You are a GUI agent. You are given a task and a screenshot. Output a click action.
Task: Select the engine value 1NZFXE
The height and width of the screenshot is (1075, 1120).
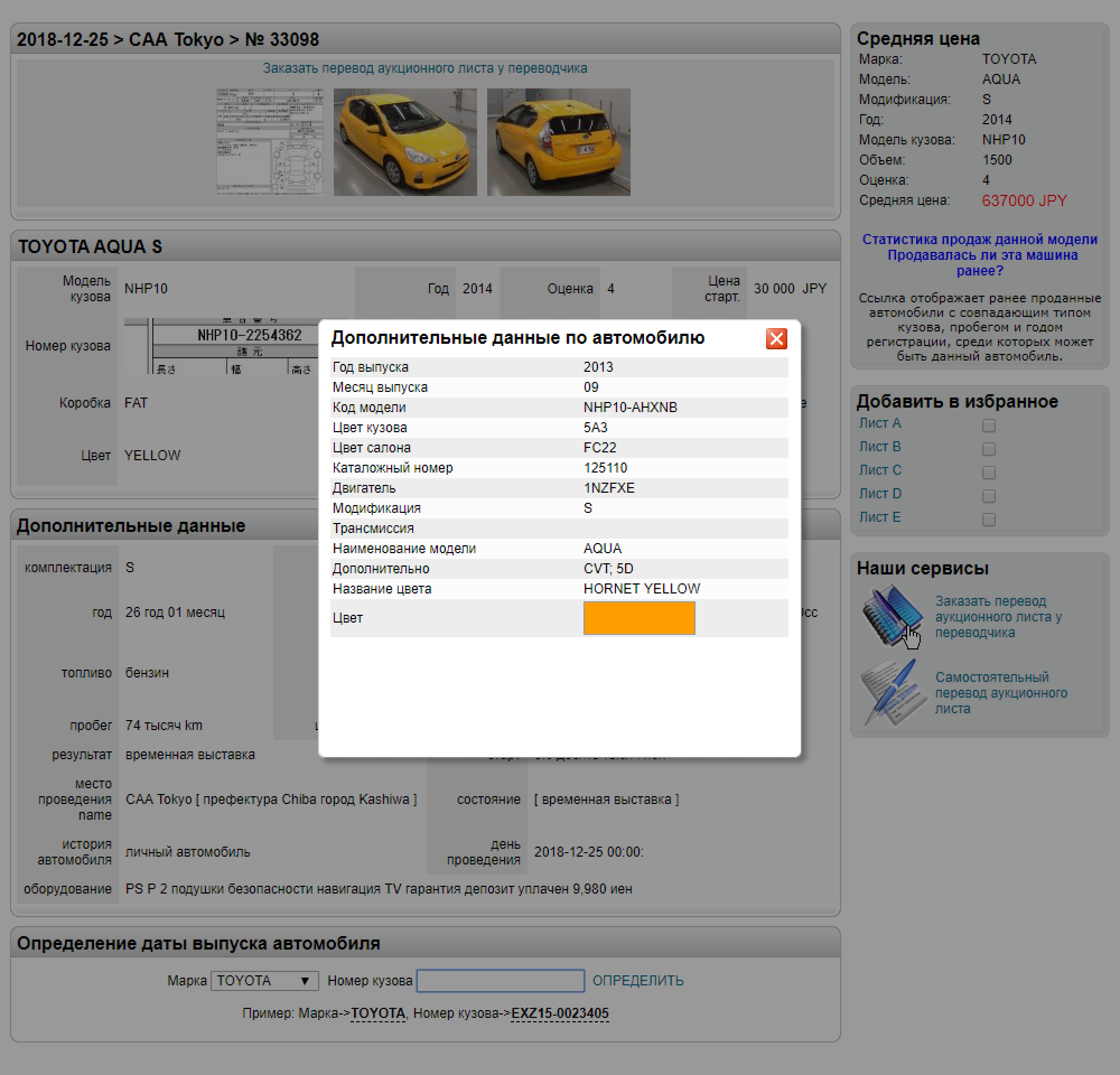609,488
